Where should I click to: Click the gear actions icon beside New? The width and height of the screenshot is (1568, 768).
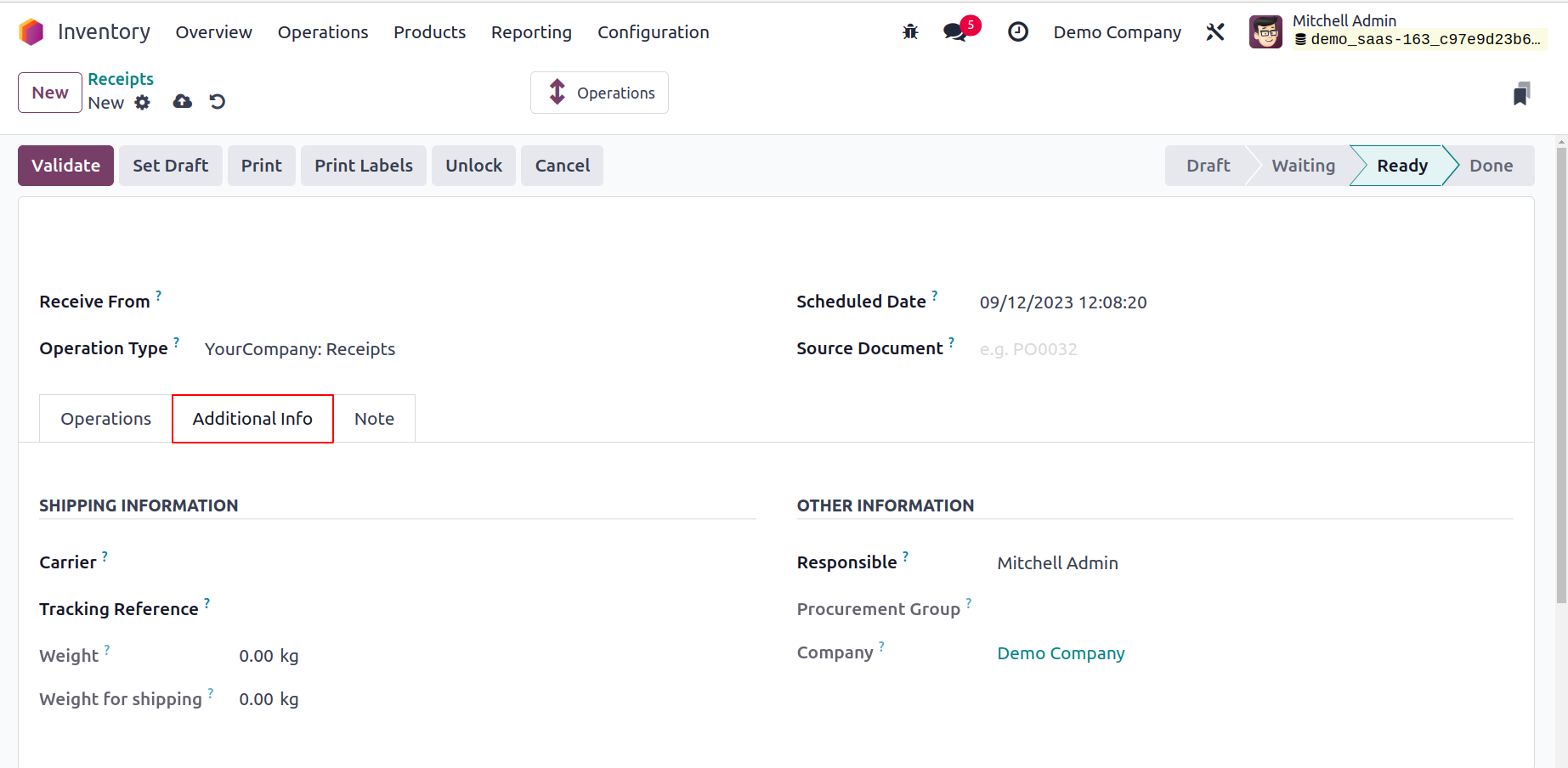click(143, 103)
